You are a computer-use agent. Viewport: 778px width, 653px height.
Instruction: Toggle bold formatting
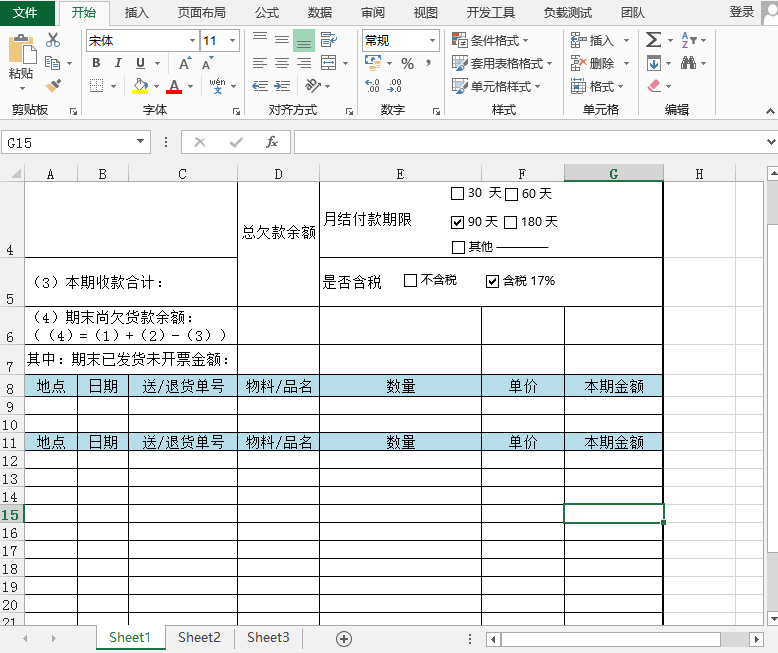click(96, 63)
